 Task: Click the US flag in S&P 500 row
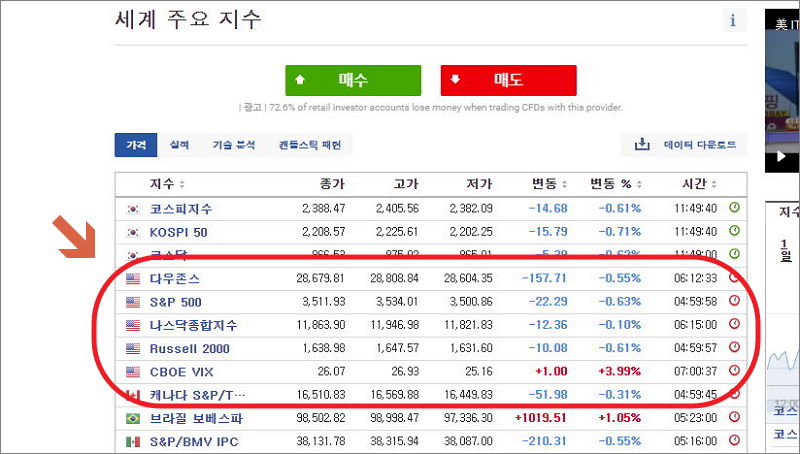[133, 302]
